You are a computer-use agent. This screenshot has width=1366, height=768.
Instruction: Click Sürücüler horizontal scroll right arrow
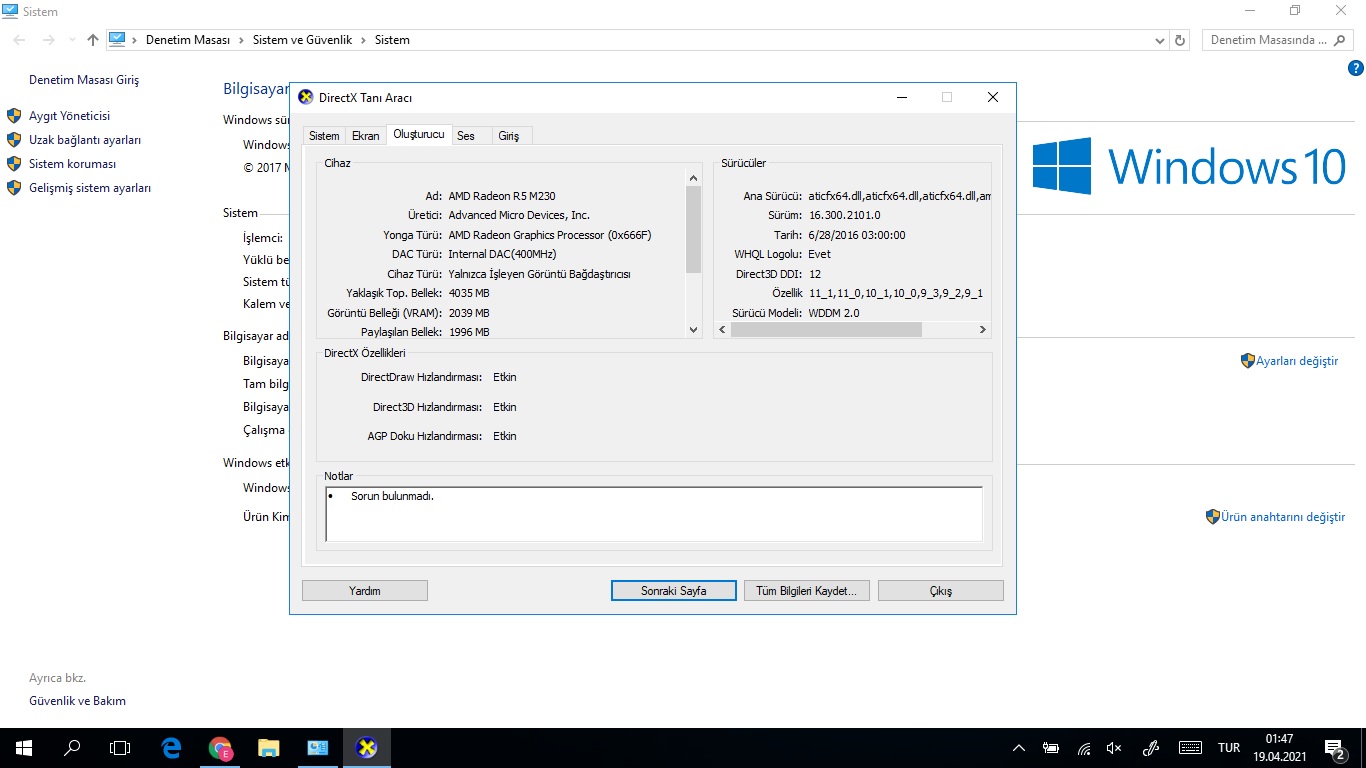tap(983, 329)
